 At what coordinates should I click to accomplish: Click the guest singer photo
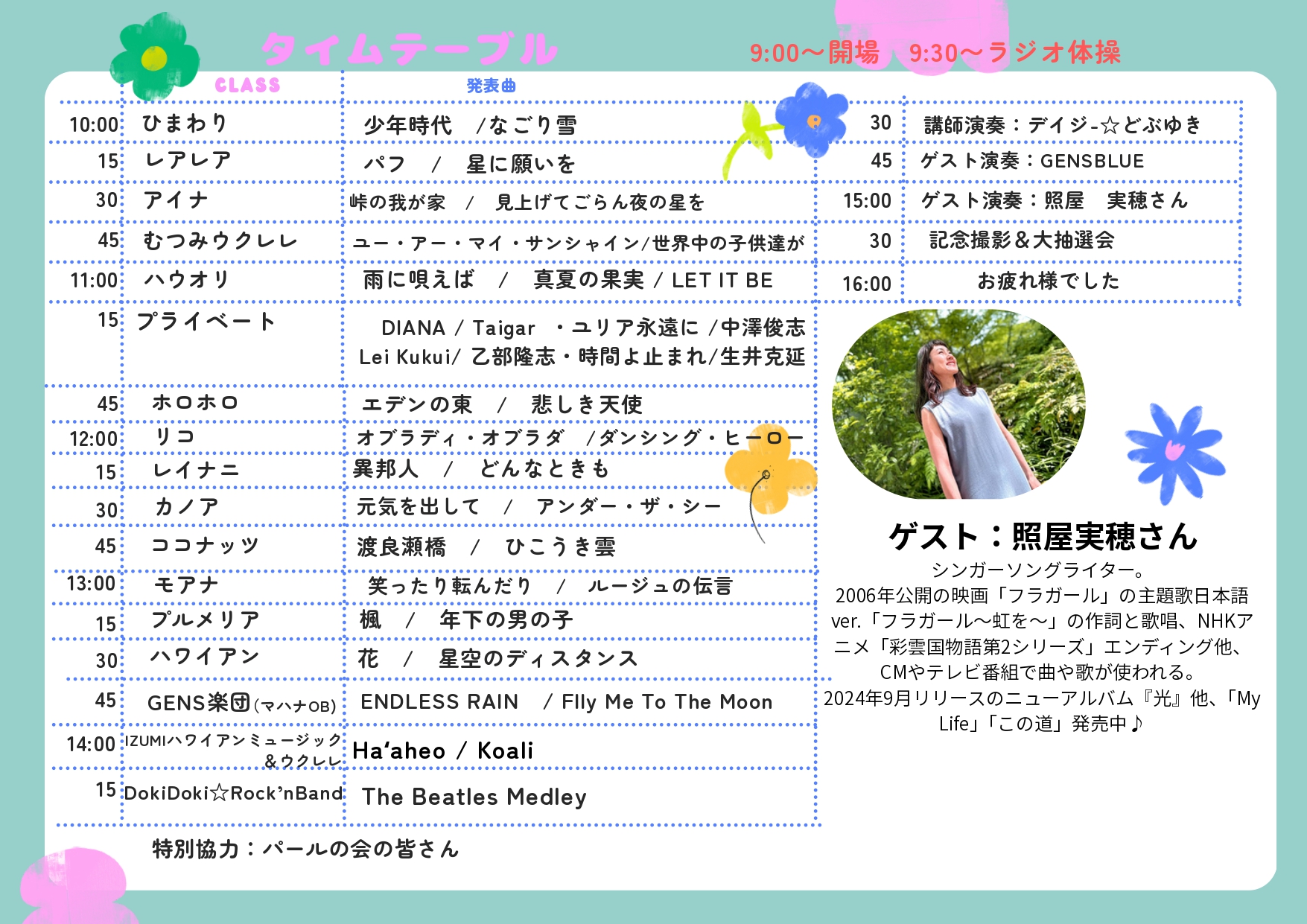coord(958,404)
